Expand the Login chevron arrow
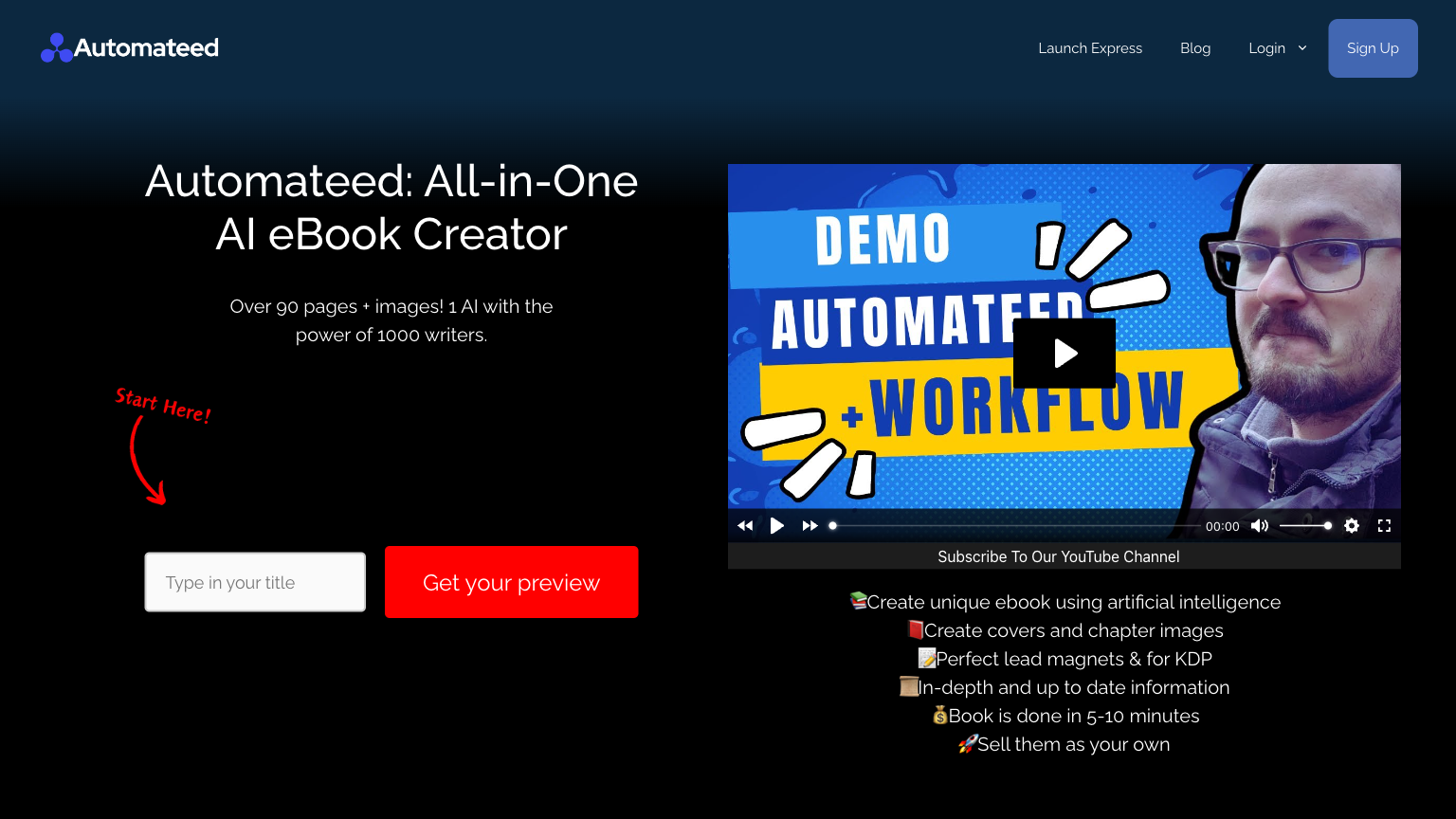Image resolution: width=1456 pixels, height=819 pixels. pyautogui.click(x=1301, y=47)
